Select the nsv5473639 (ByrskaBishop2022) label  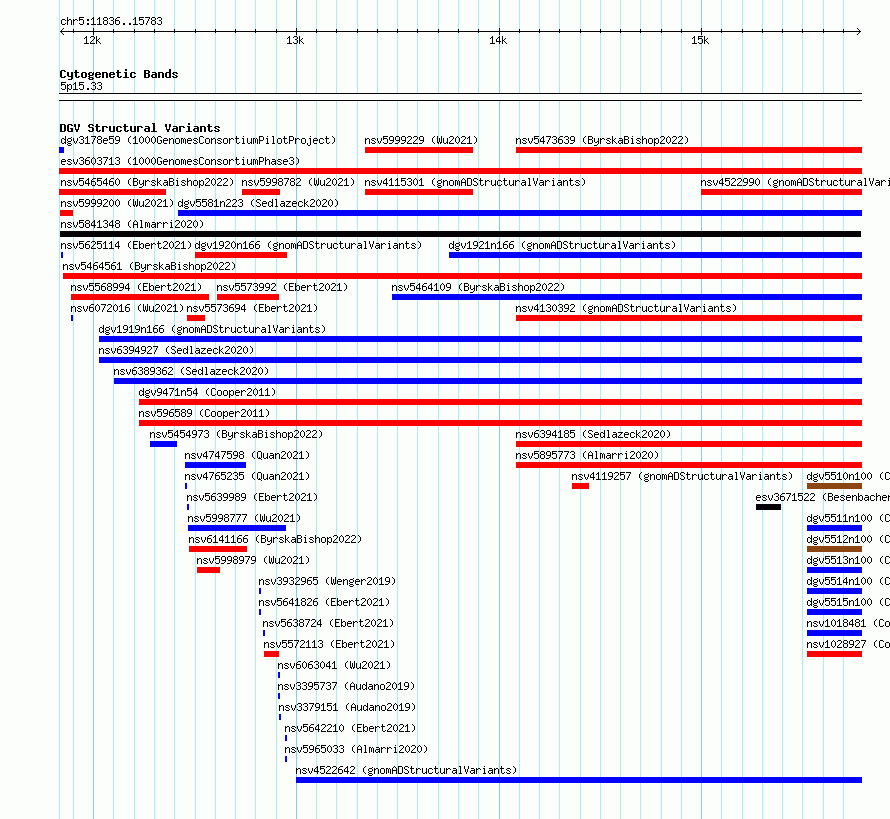click(602, 140)
